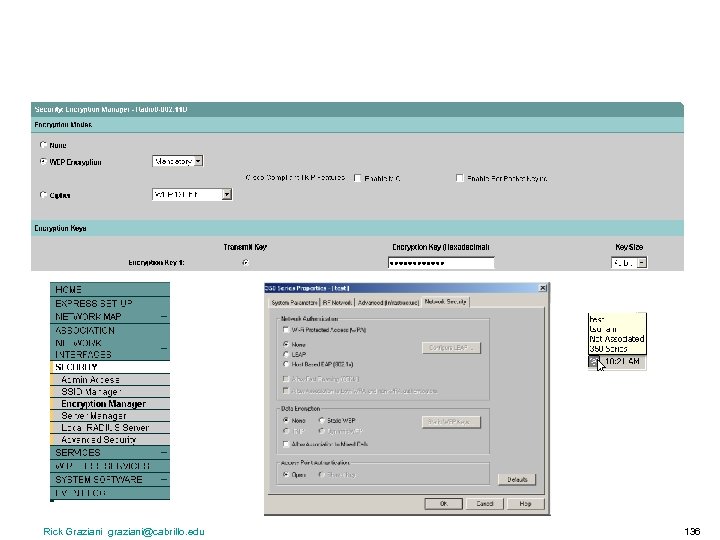Select Host Based EAP (802.1x) radio

[286, 364]
